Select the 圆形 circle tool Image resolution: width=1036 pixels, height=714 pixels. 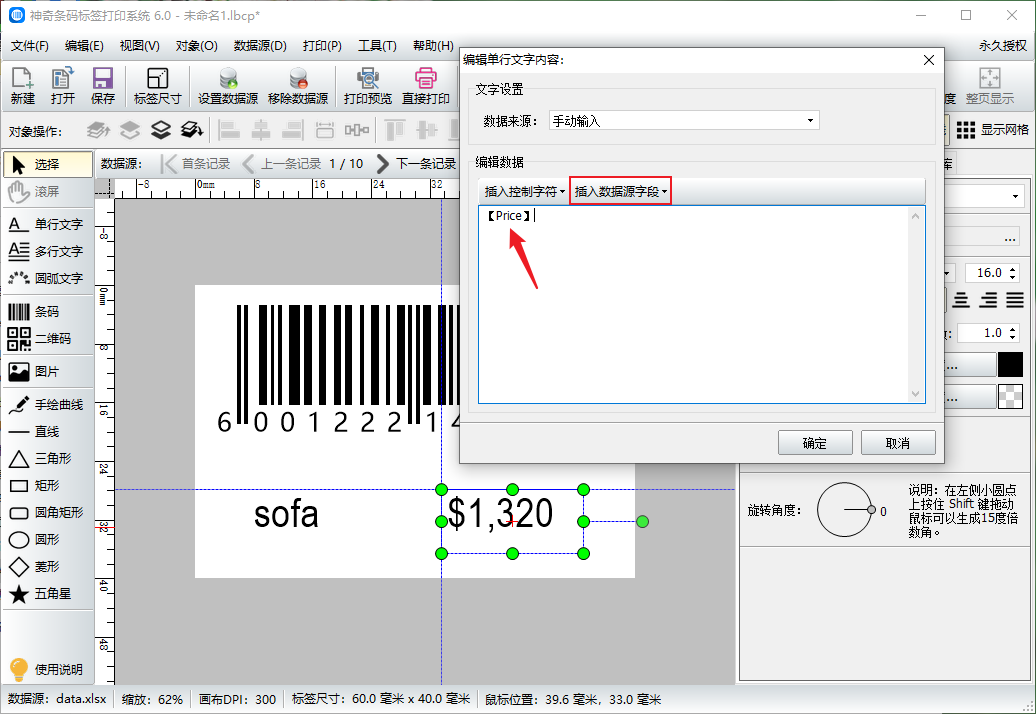(48, 540)
